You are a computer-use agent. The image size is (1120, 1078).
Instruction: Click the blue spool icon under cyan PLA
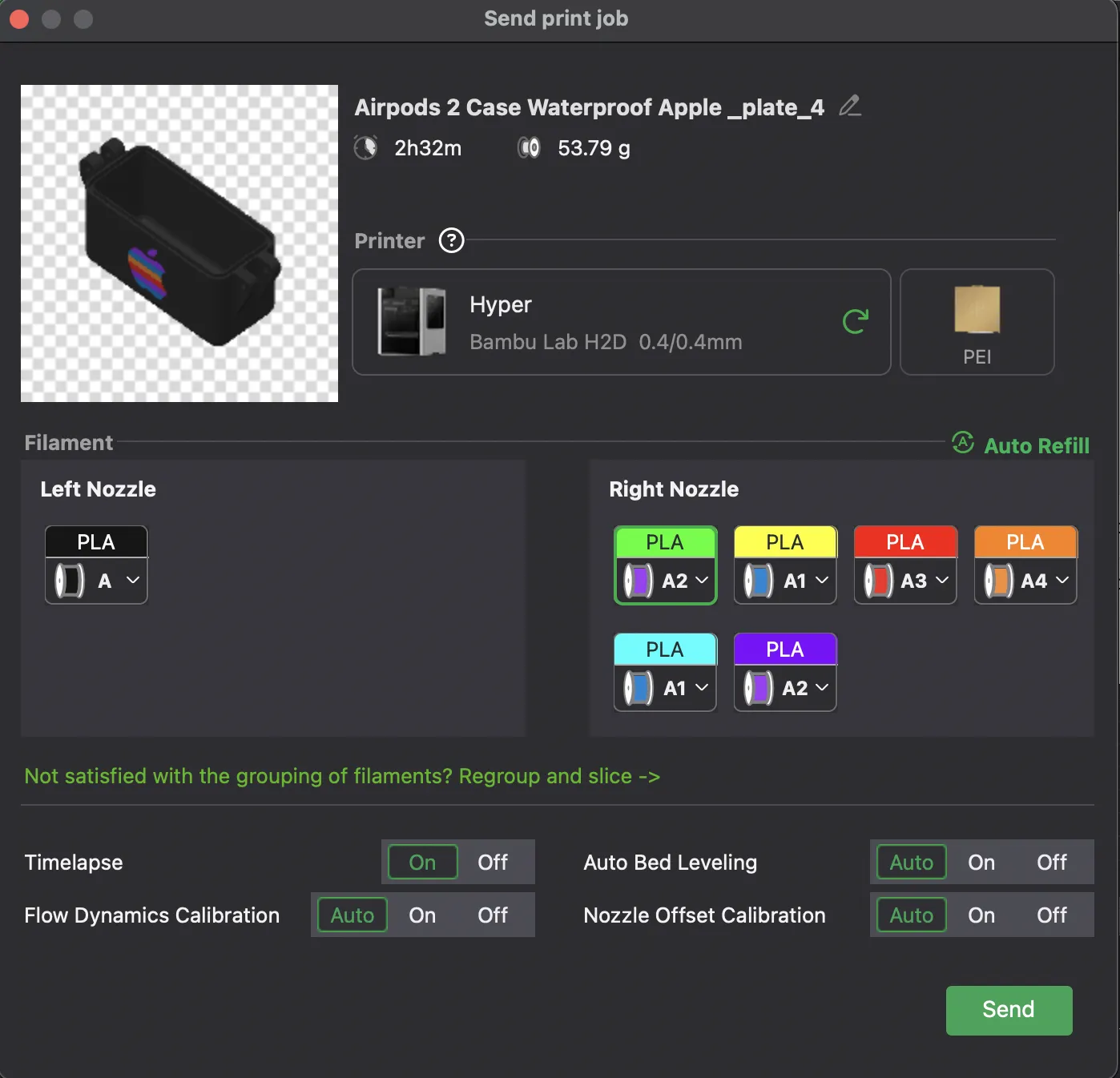pos(639,688)
